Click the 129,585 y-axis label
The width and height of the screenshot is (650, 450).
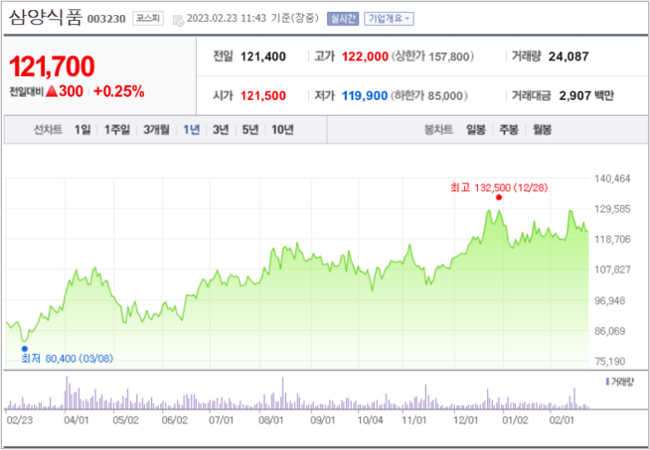click(613, 209)
